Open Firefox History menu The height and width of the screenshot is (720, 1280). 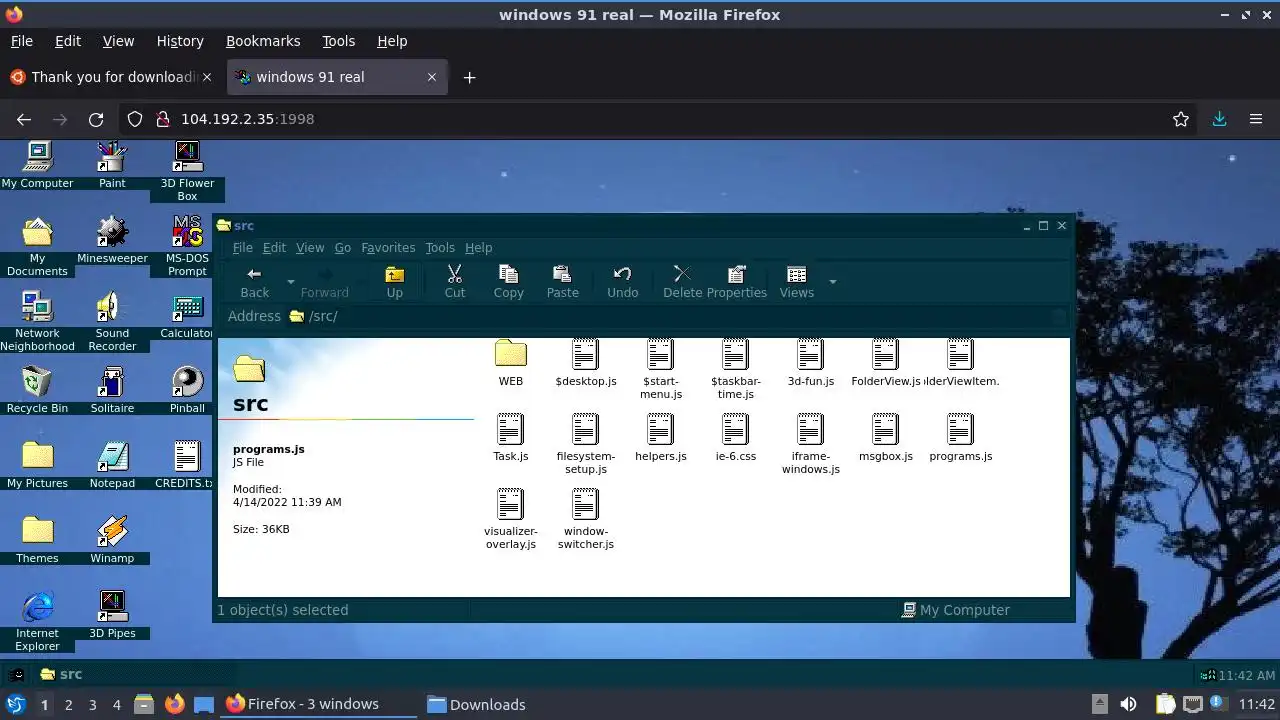tap(180, 41)
